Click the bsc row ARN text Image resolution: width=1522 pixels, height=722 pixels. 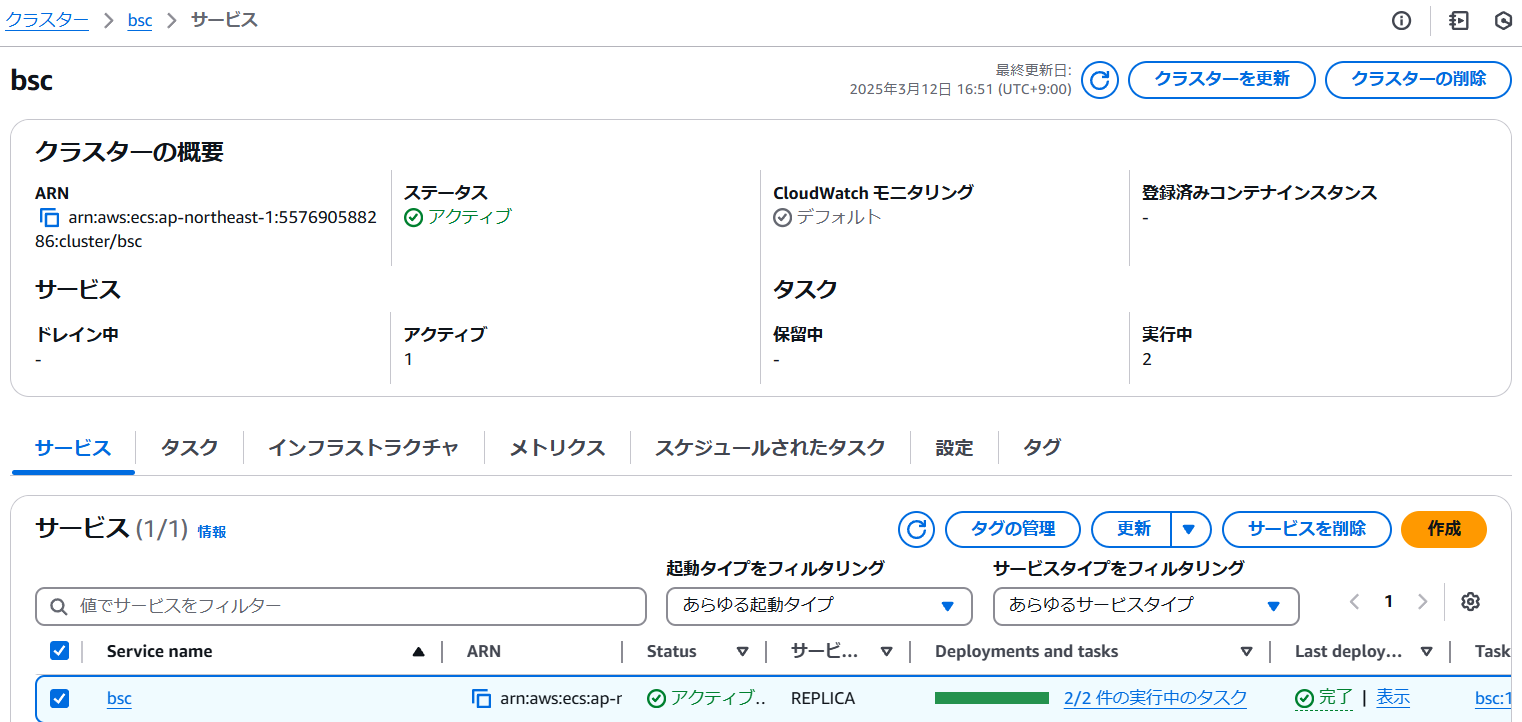click(x=561, y=698)
